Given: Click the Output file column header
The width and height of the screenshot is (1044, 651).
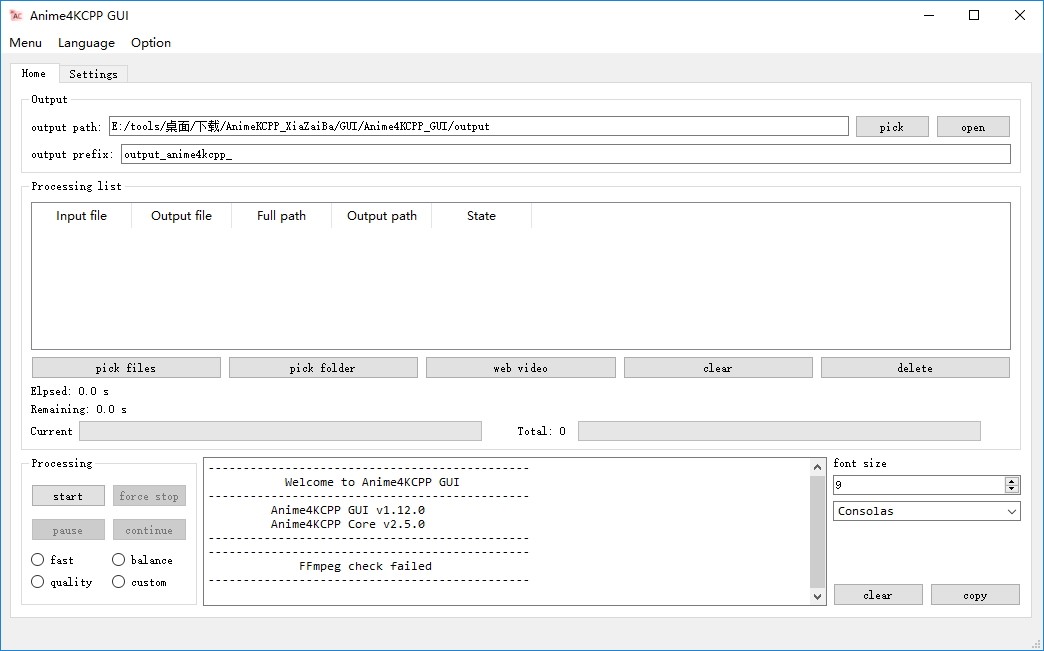Looking at the screenshot, I should [x=181, y=216].
